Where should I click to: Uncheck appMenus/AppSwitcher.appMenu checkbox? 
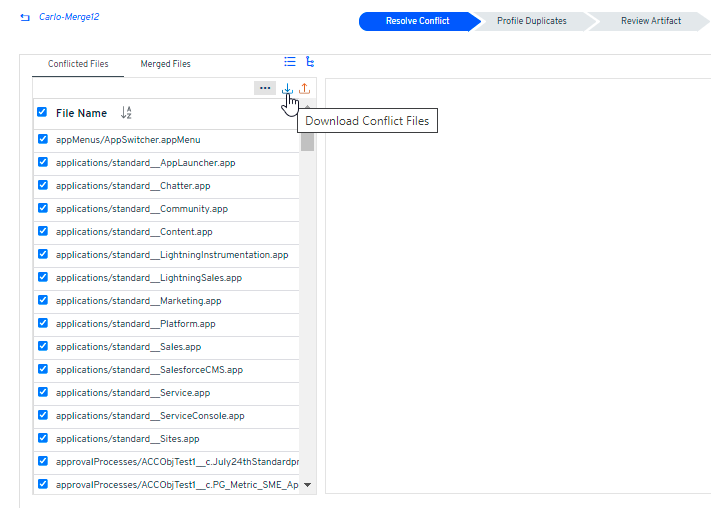42,139
